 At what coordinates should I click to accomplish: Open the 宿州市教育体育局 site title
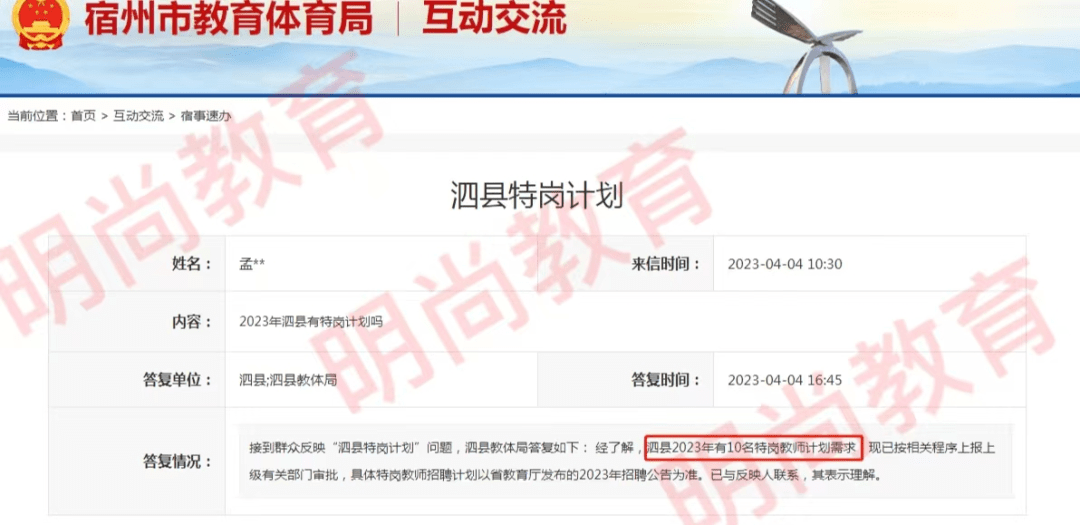pos(229,19)
